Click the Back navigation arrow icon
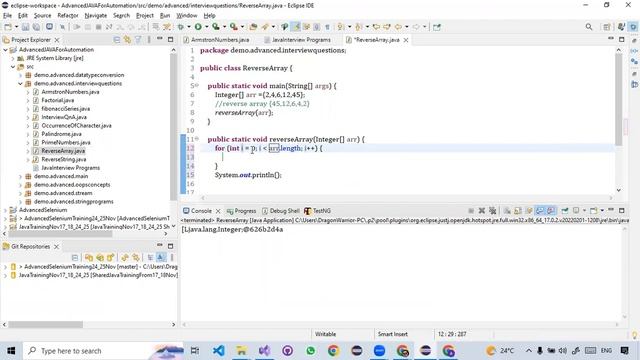The image size is (640, 360). point(398,27)
